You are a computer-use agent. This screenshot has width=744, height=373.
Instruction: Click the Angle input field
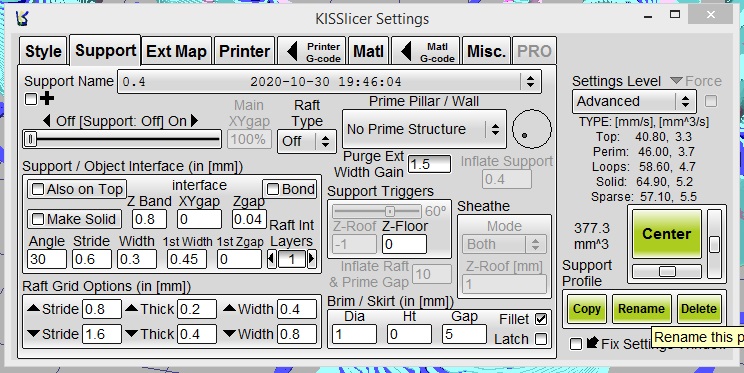46,260
